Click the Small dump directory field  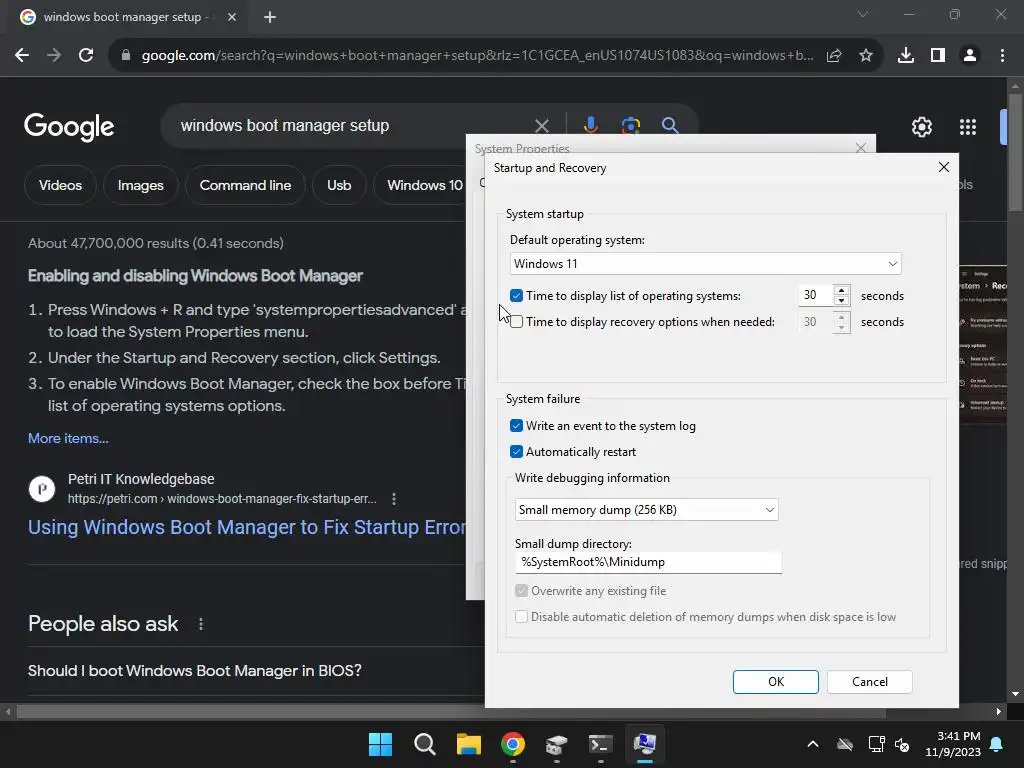[x=648, y=562]
